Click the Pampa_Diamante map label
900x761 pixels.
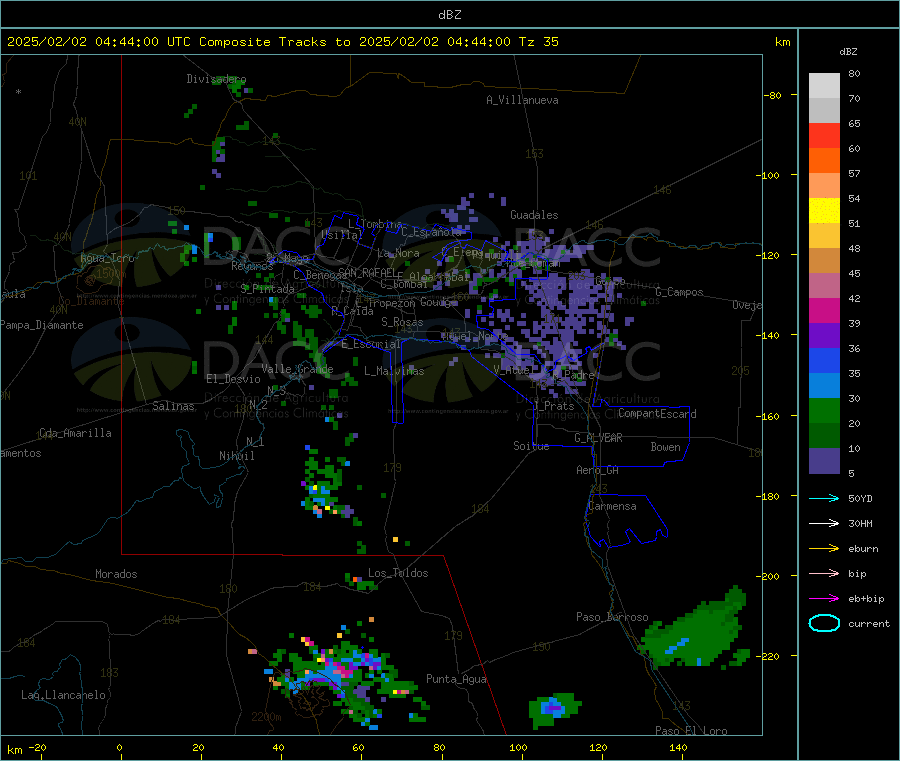coord(41,325)
